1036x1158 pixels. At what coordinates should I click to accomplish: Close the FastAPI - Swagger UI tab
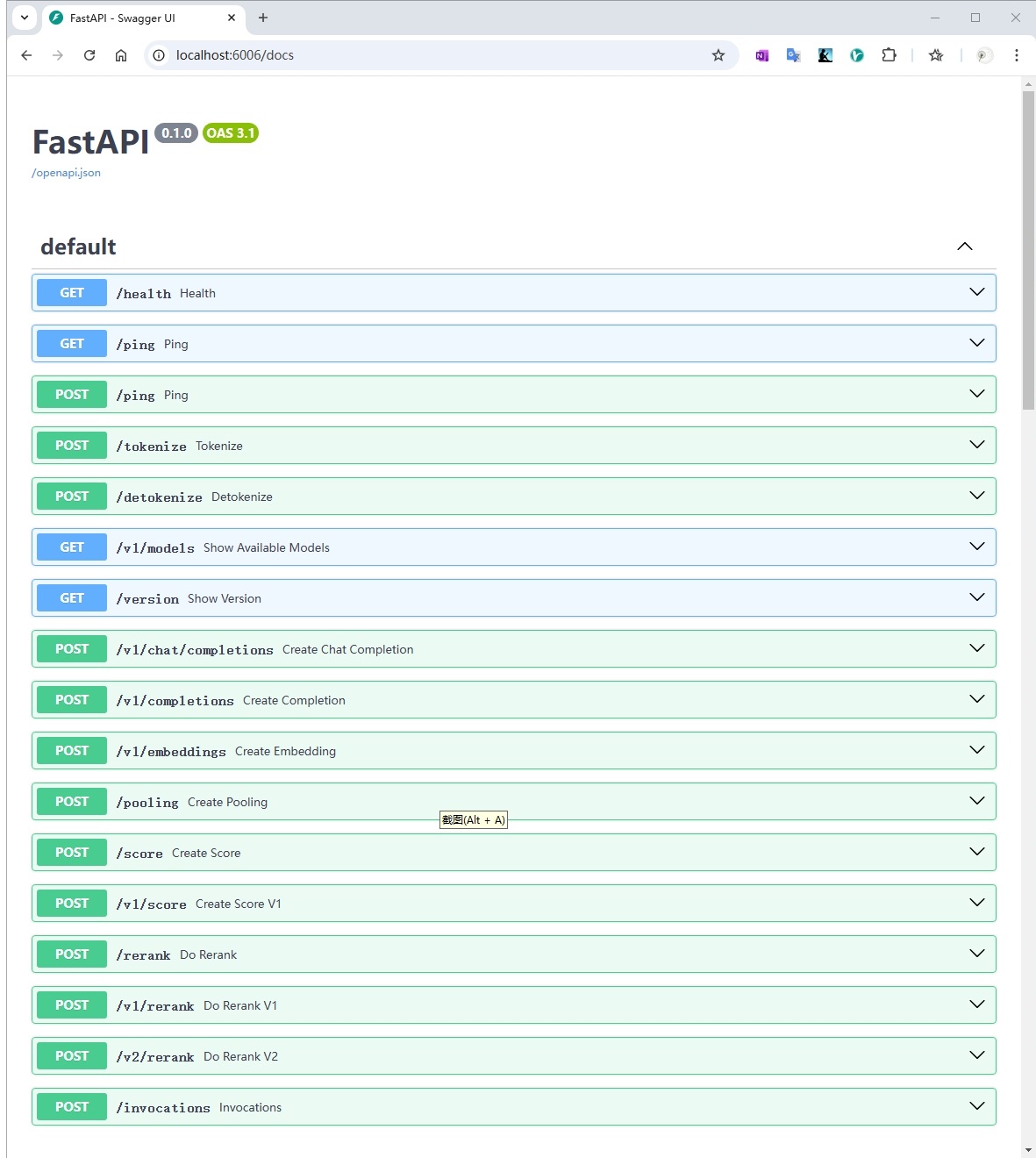[232, 18]
